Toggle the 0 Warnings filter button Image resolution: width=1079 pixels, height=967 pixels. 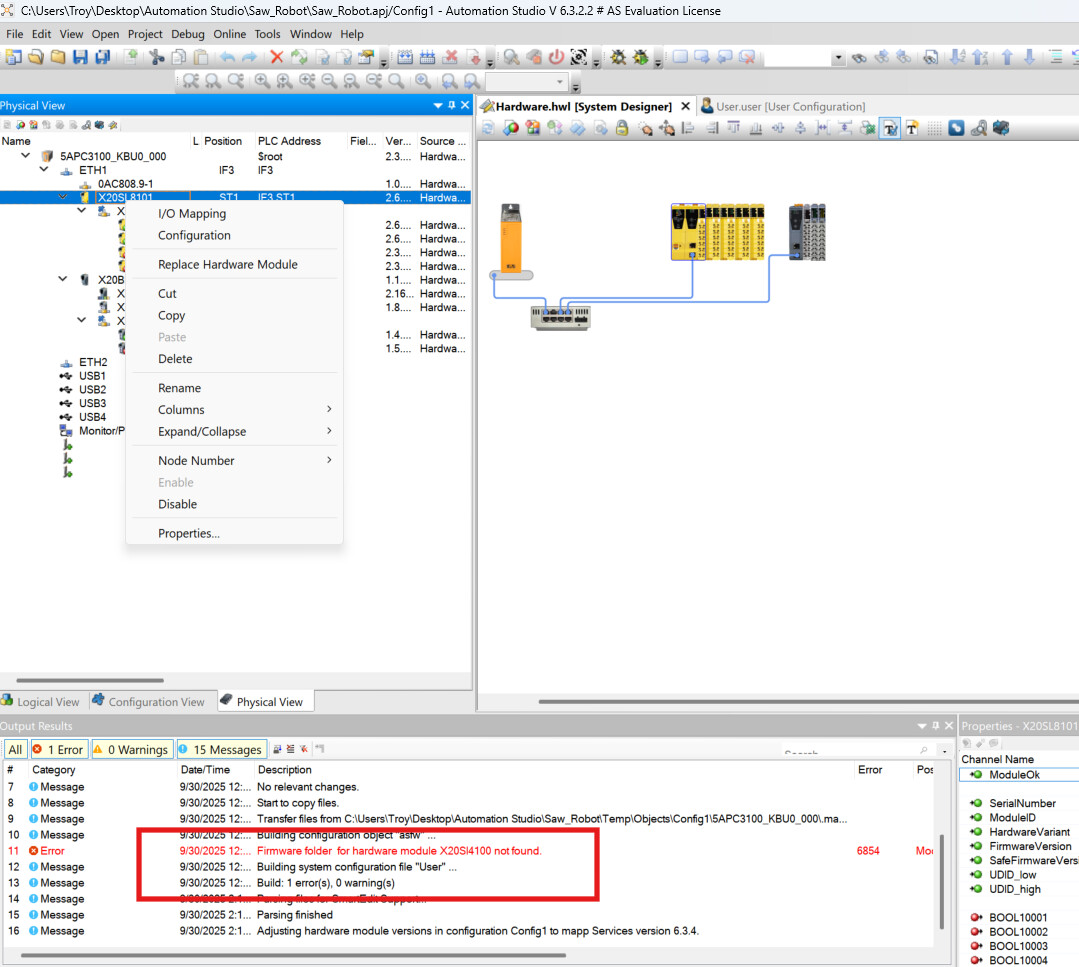(131, 750)
